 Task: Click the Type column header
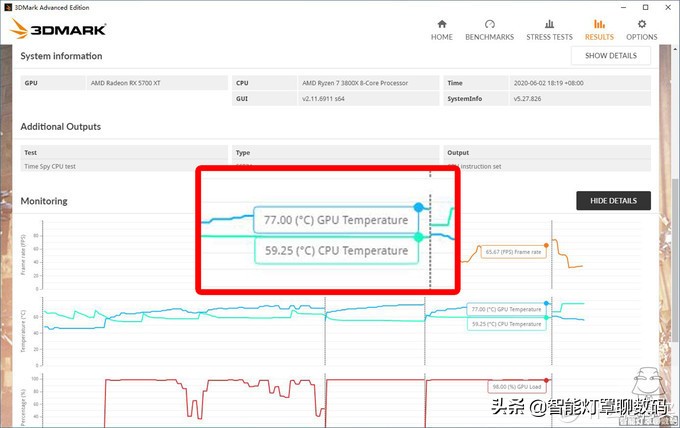pos(242,152)
